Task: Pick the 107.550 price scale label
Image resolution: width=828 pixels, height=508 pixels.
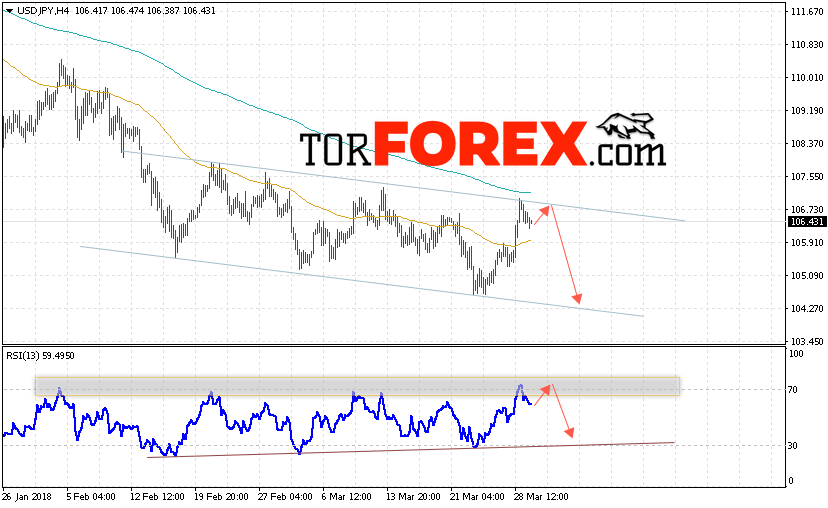Action: [807, 177]
